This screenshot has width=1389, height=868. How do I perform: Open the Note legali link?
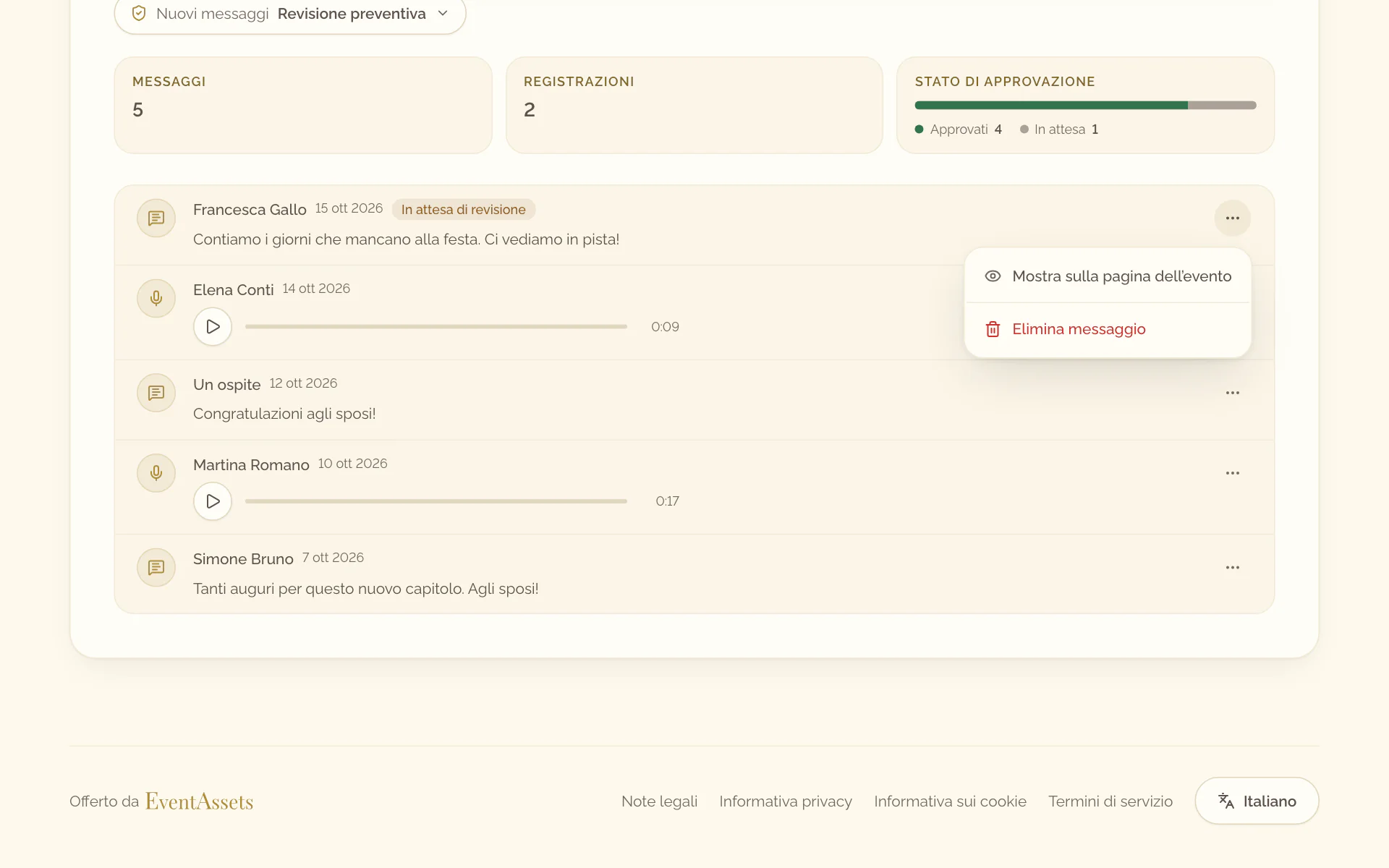coord(660,801)
